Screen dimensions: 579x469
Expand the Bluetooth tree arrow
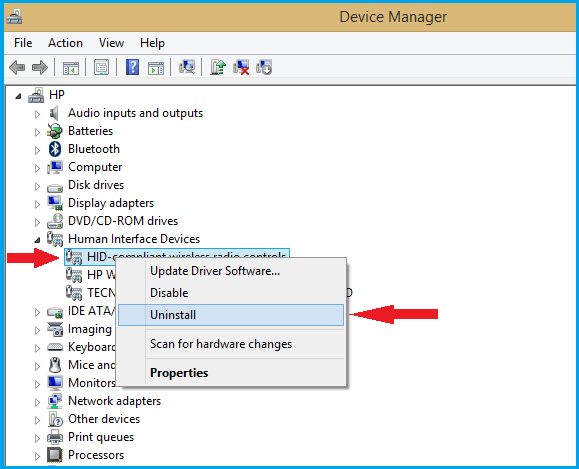coord(37,150)
